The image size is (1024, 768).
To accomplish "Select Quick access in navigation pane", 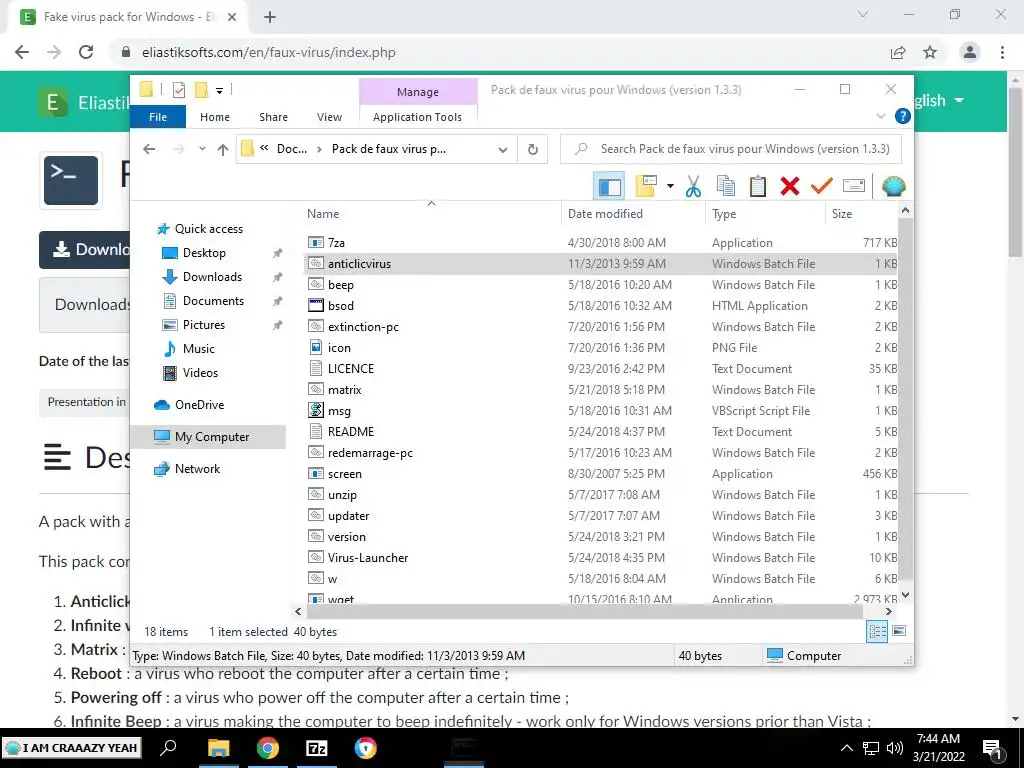I will pos(208,229).
